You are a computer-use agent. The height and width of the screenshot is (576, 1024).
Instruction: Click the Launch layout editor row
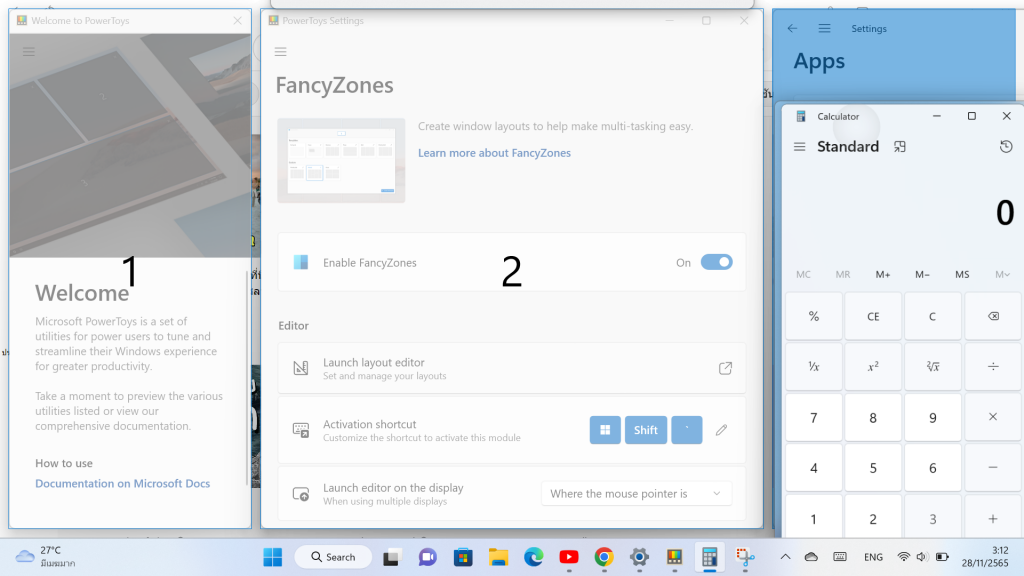coord(511,368)
